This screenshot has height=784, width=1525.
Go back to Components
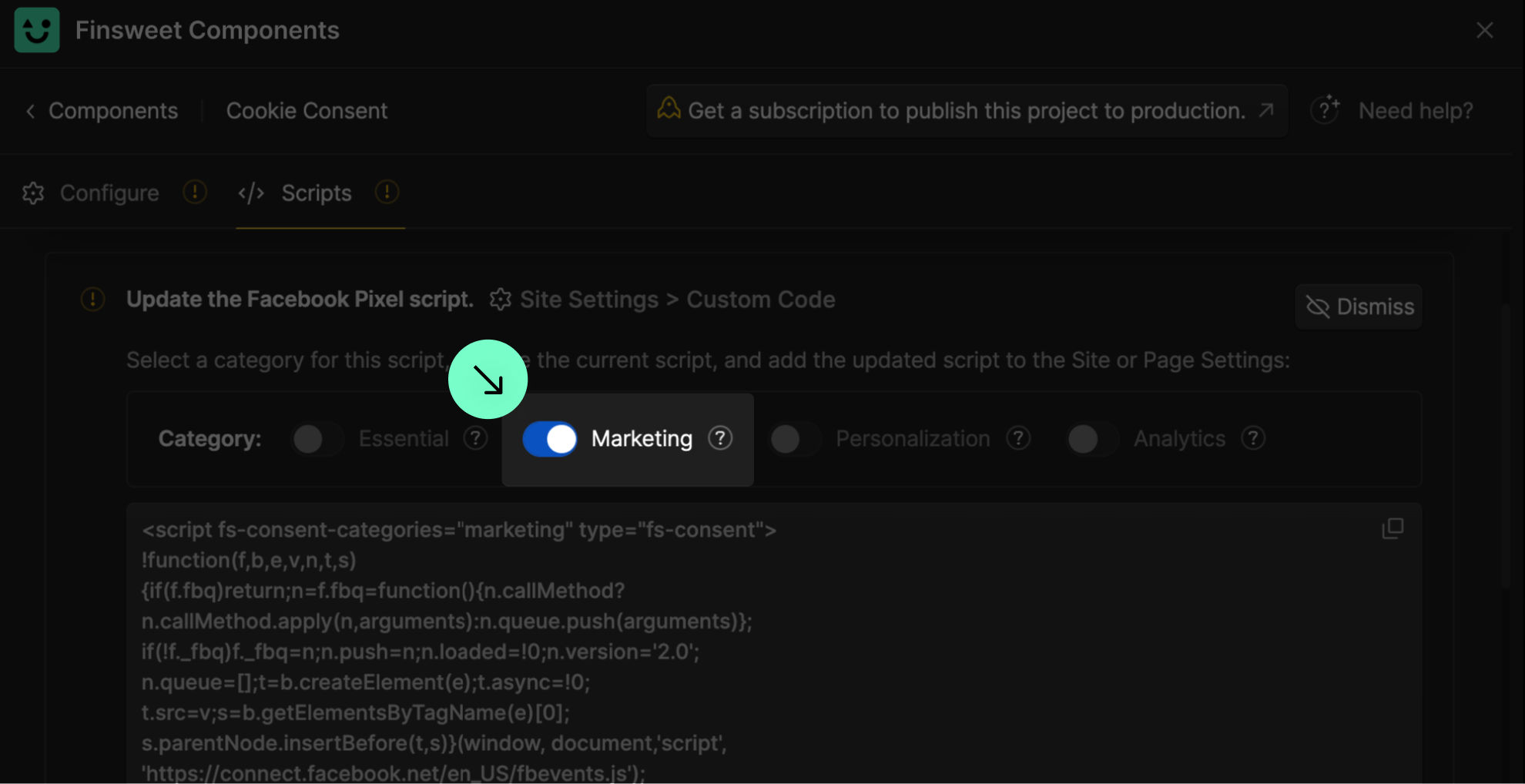pos(102,111)
